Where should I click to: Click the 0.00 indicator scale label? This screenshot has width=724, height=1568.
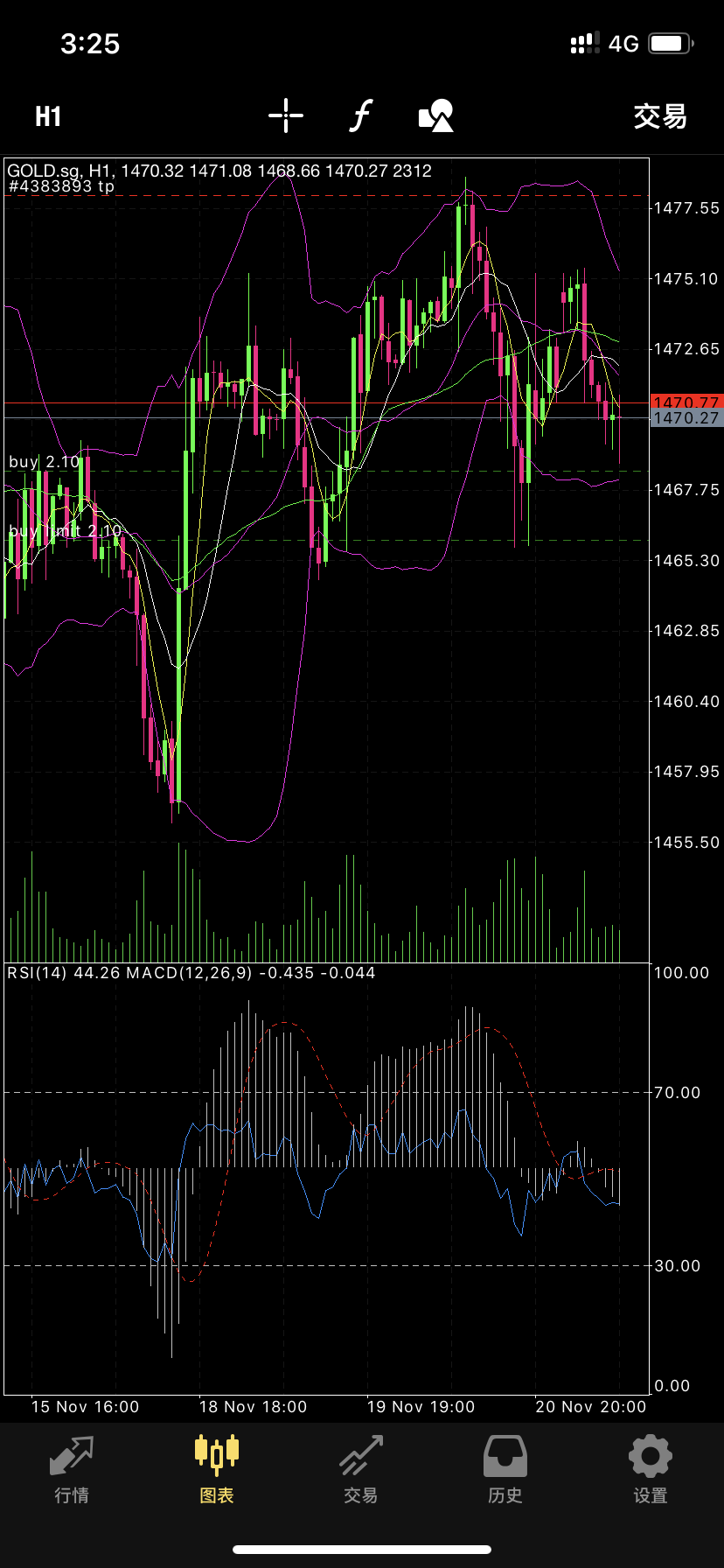(672, 1386)
